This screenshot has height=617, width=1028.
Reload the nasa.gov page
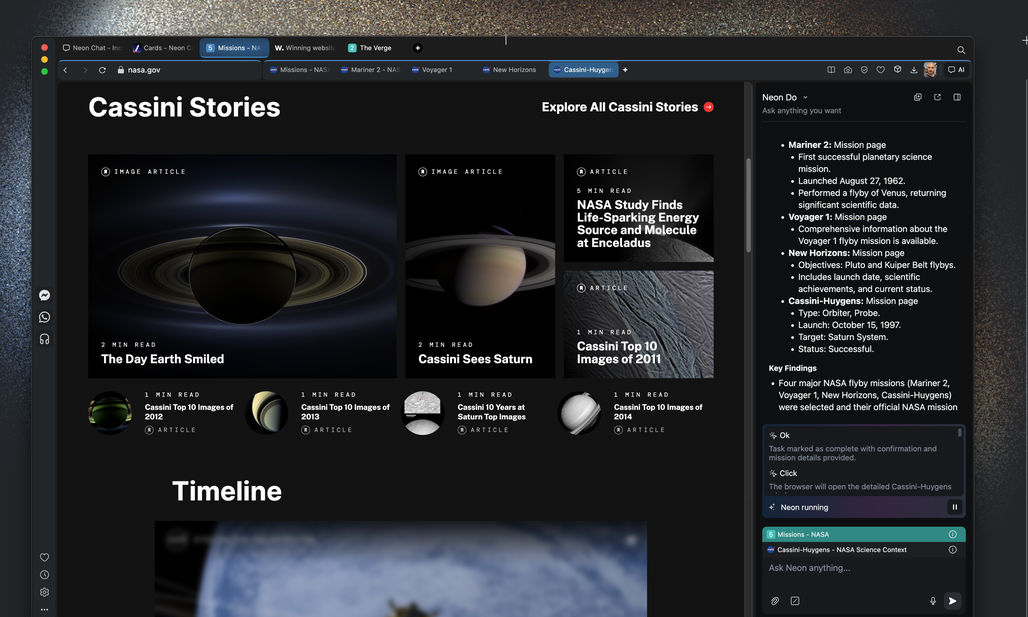point(102,70)
